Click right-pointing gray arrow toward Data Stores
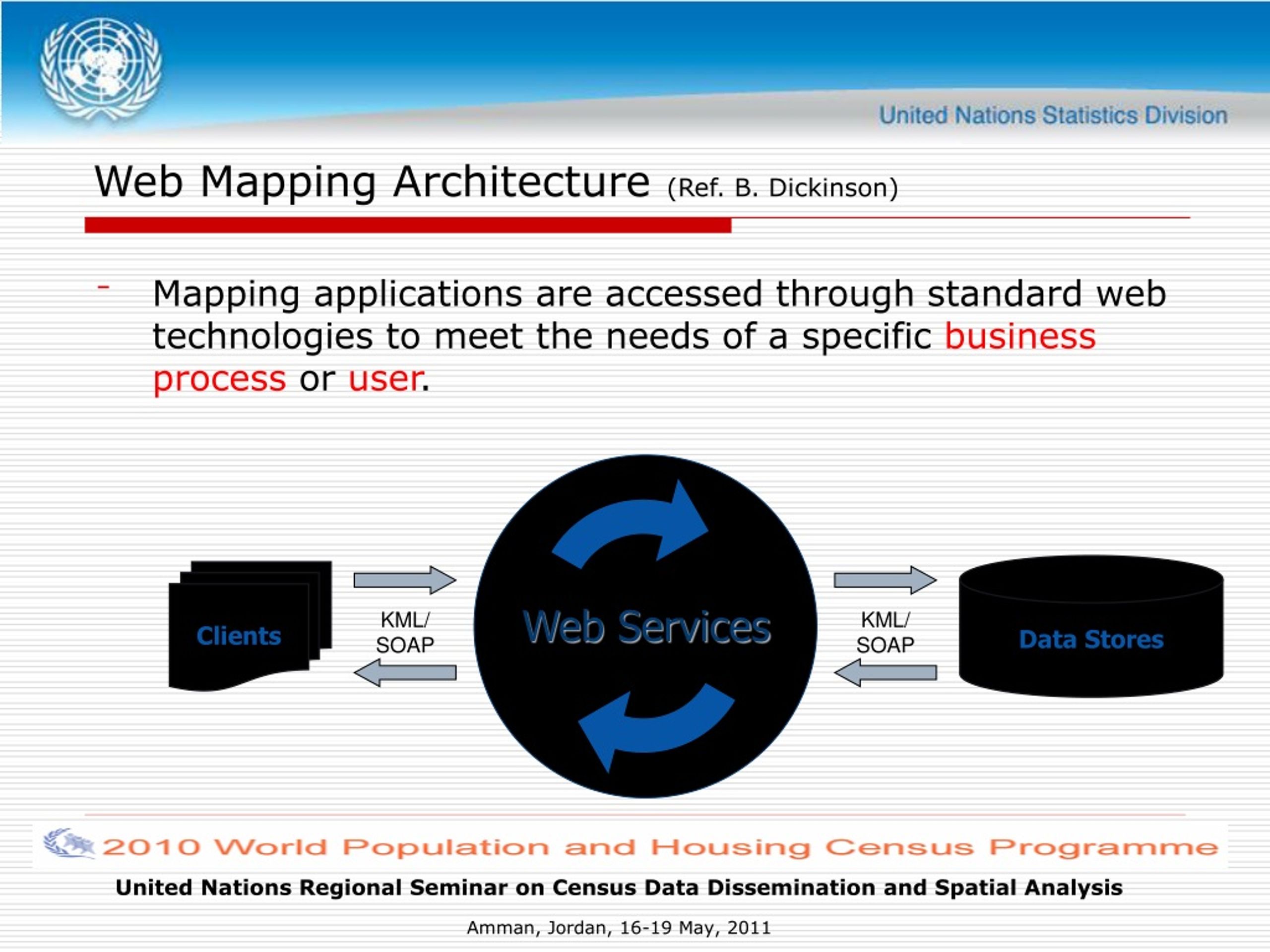 point(885,580)
